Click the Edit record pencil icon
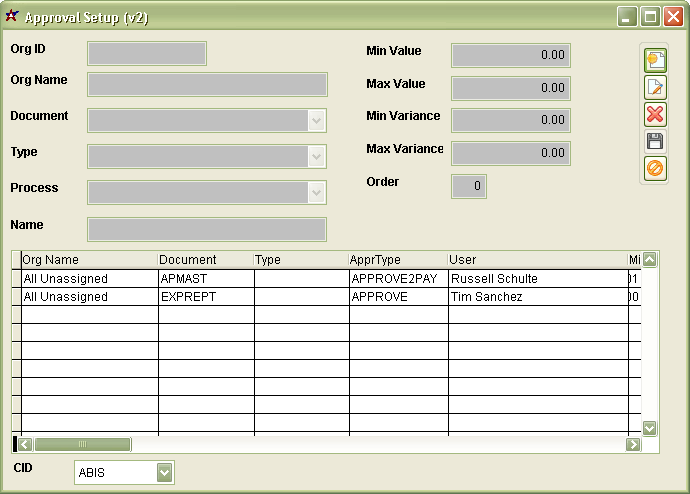This screenshot has height=494, width=690. tap(655, 87)
